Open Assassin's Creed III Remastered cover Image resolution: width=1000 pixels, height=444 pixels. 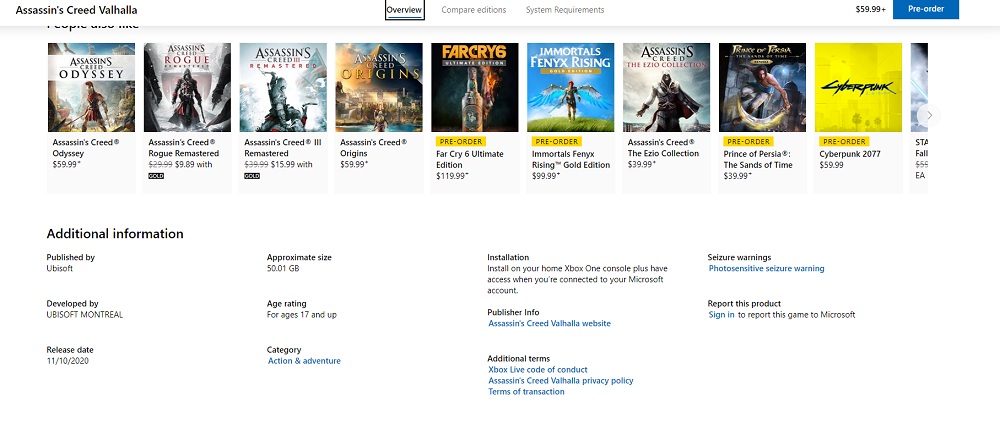pyautogui.click(x=283, y=87)
